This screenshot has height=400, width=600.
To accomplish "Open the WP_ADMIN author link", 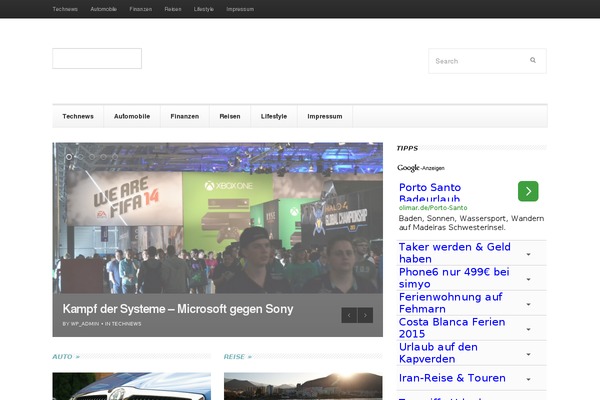I will click(x=85, y=324).
